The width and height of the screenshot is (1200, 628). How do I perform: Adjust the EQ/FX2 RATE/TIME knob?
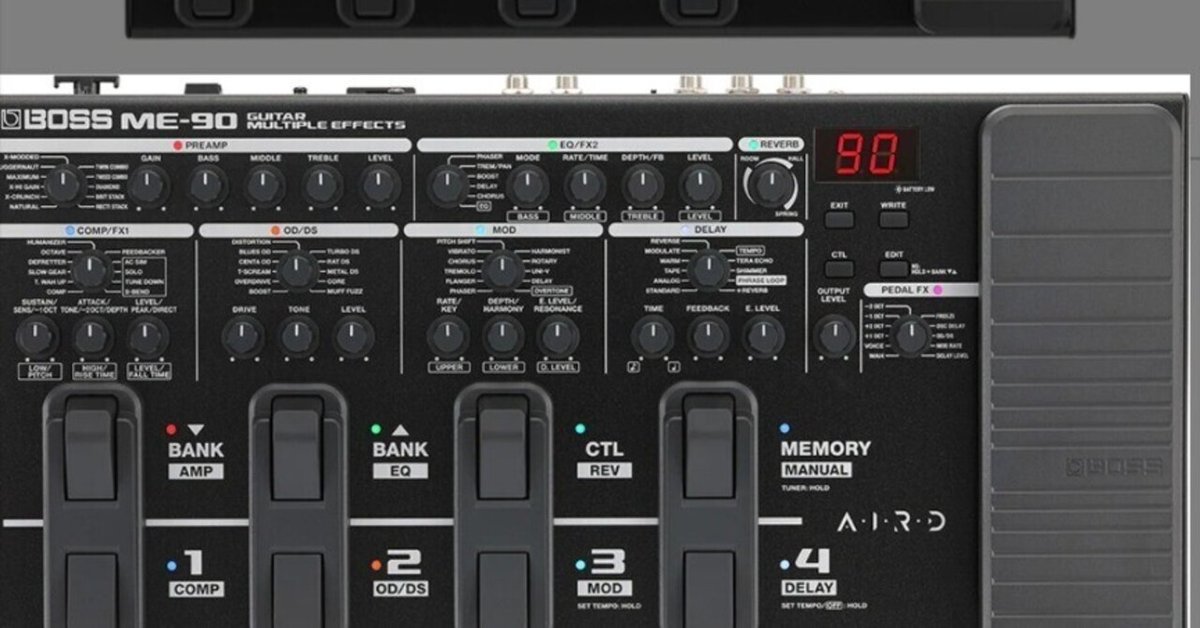(x=584, y=186)
